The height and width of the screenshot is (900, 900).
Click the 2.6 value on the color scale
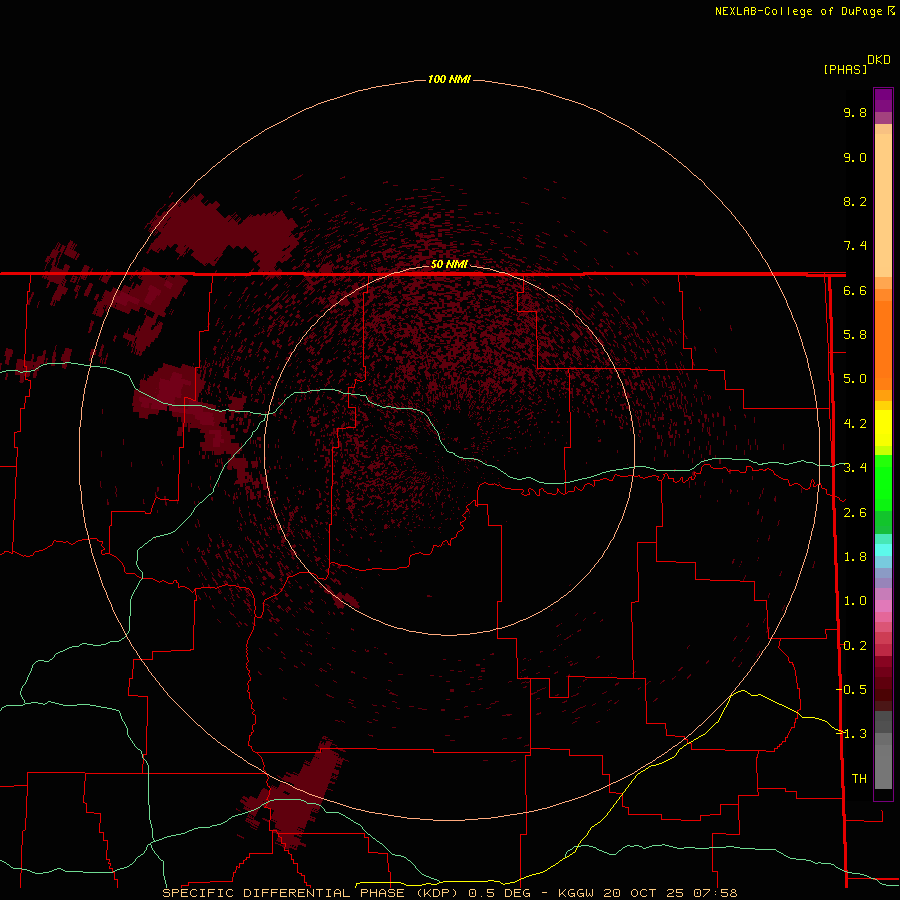855,513
